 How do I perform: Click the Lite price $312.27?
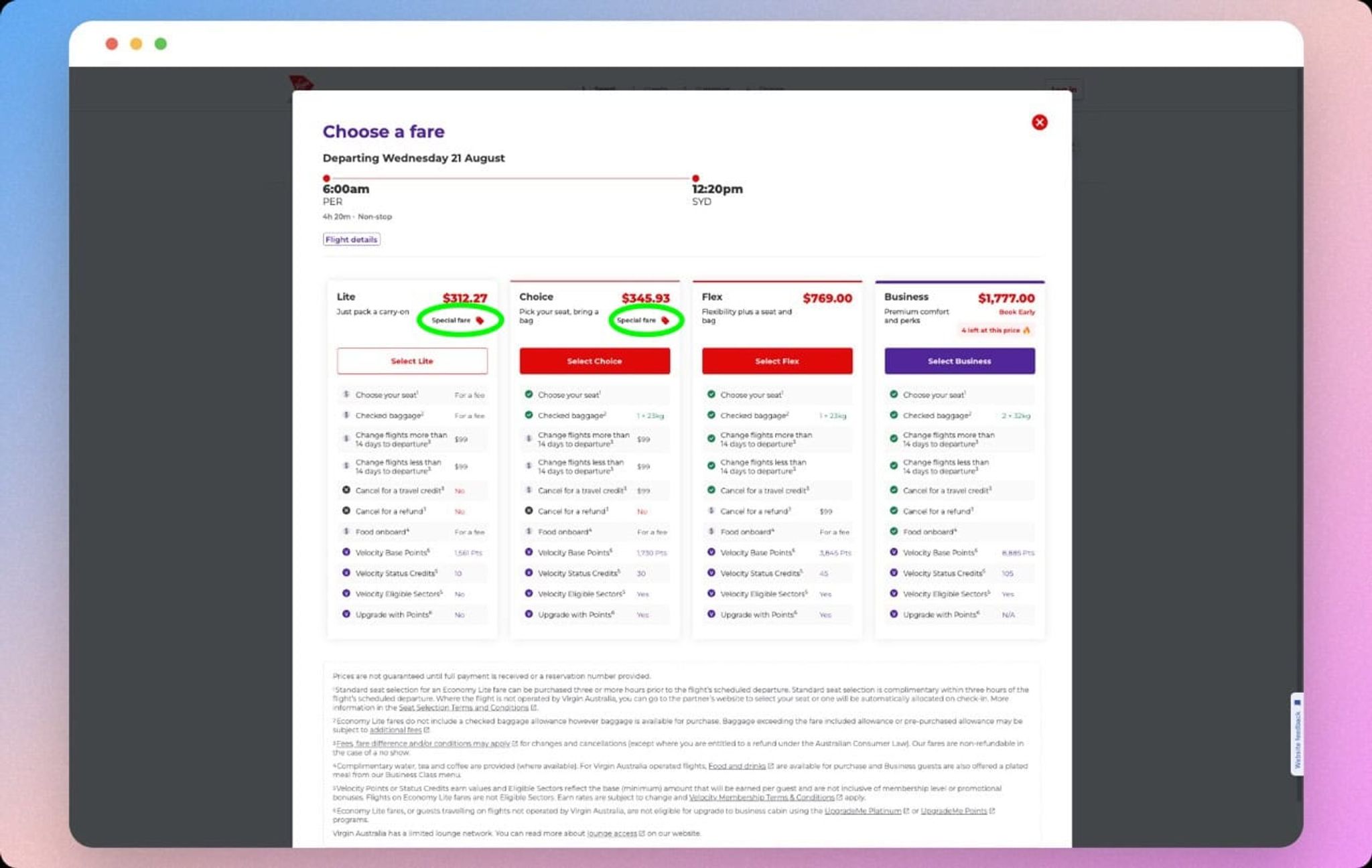[x=465, y=298]
